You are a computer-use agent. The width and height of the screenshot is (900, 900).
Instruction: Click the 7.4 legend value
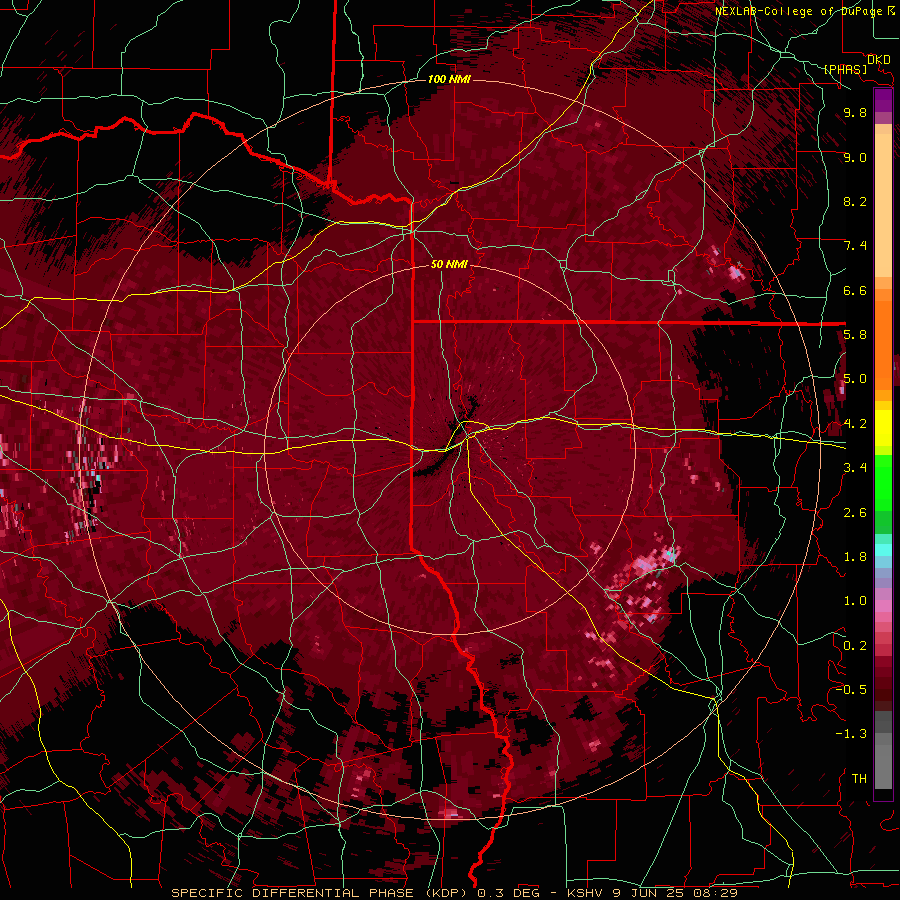tap(855, 246)
